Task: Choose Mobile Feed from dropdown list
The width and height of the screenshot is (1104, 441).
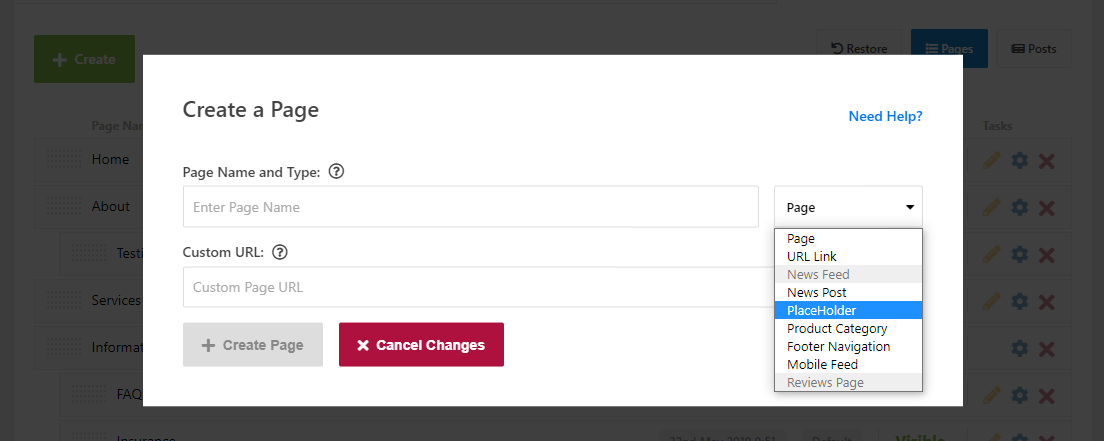Action: (848, 364)
